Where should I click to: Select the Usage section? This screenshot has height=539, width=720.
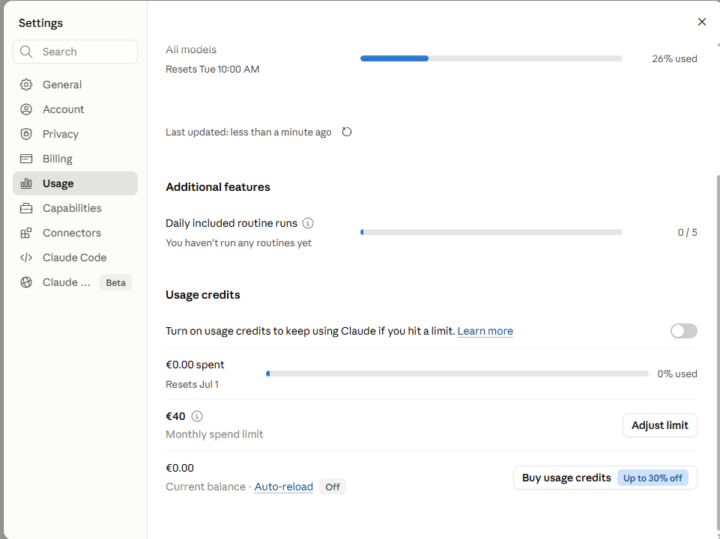(75, 184)
